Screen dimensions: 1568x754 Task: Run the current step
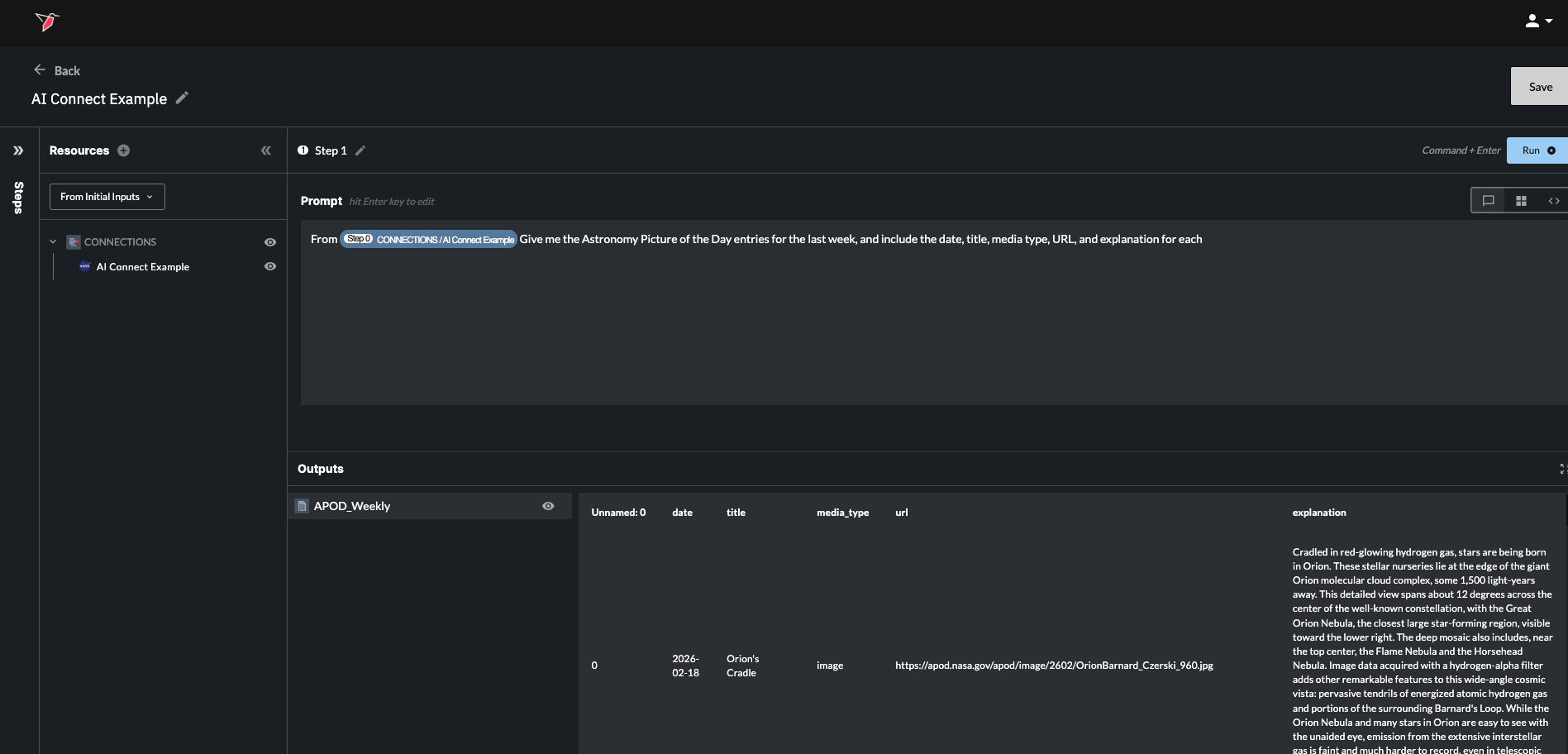pyautogui.click(x=1536, y=150)
